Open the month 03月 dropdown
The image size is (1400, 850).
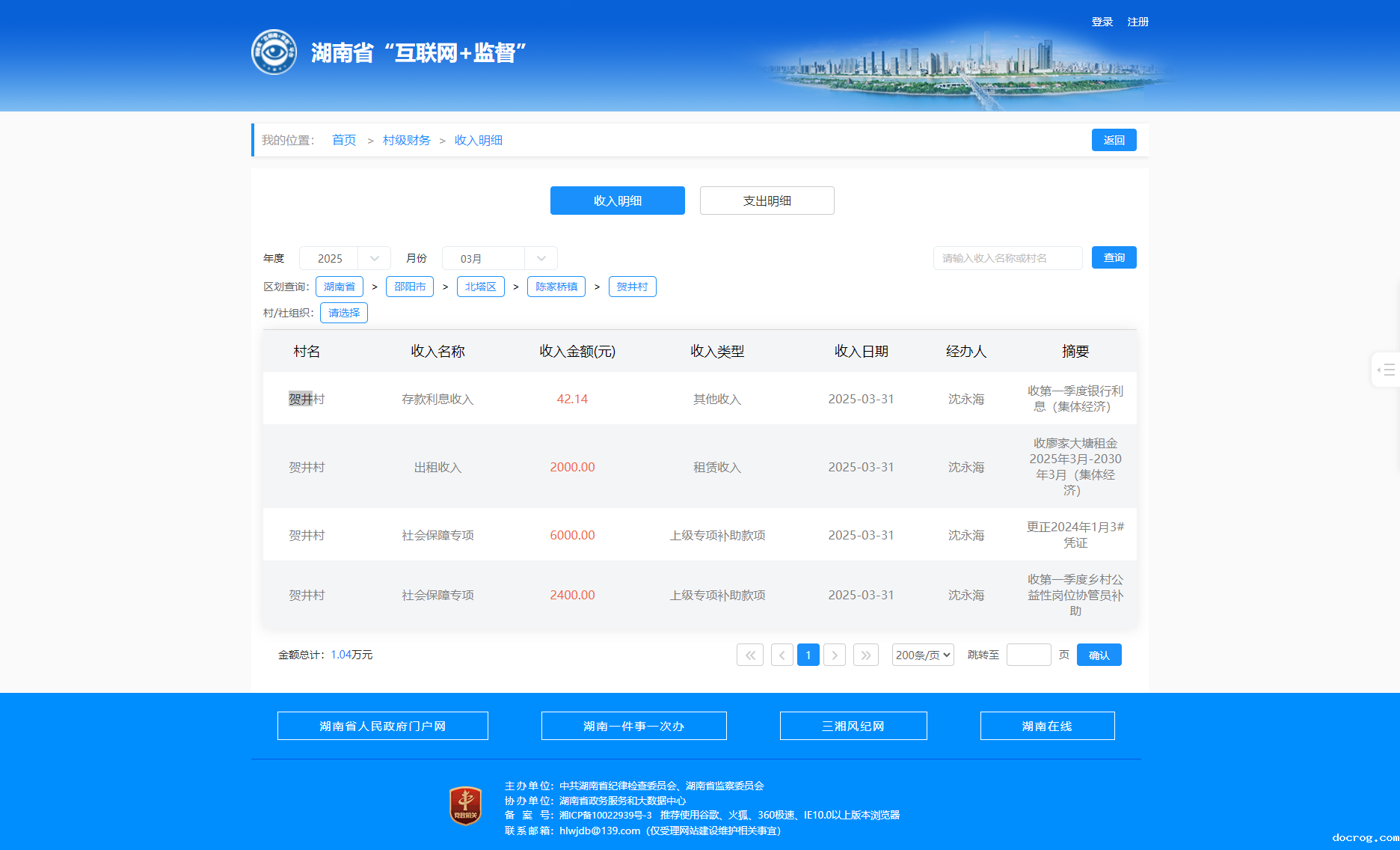point(500,258)
